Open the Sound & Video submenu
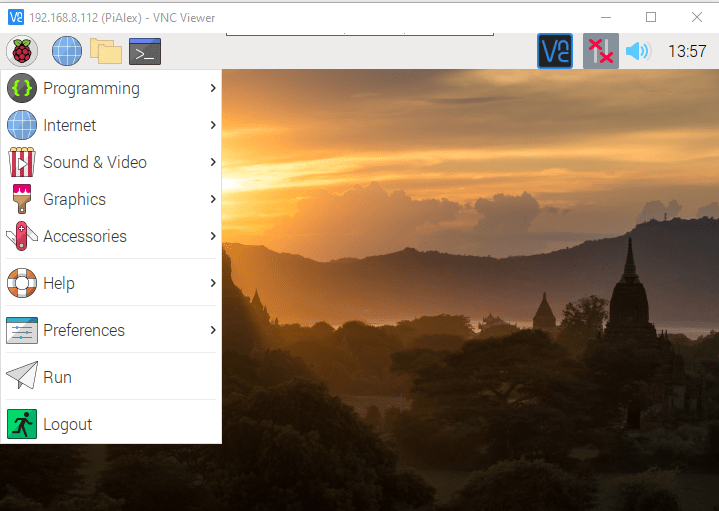This screenshot has width=719, height=511. pos(111,162)
